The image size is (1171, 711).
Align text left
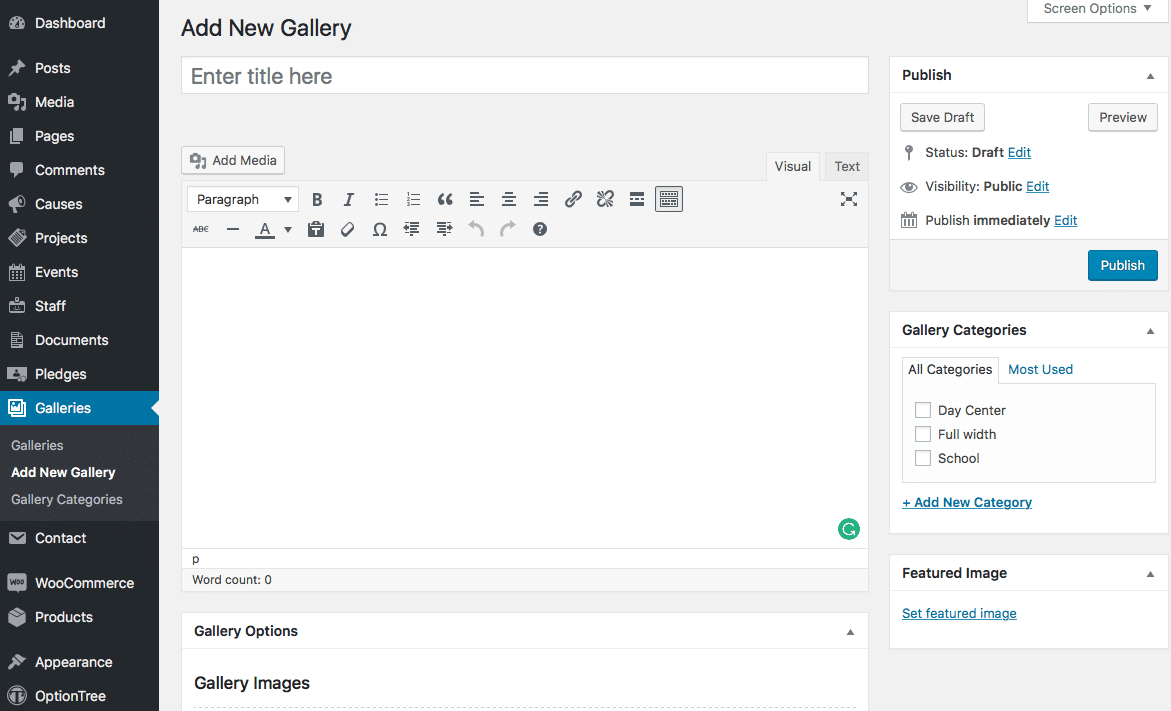[x=476, y=199]
